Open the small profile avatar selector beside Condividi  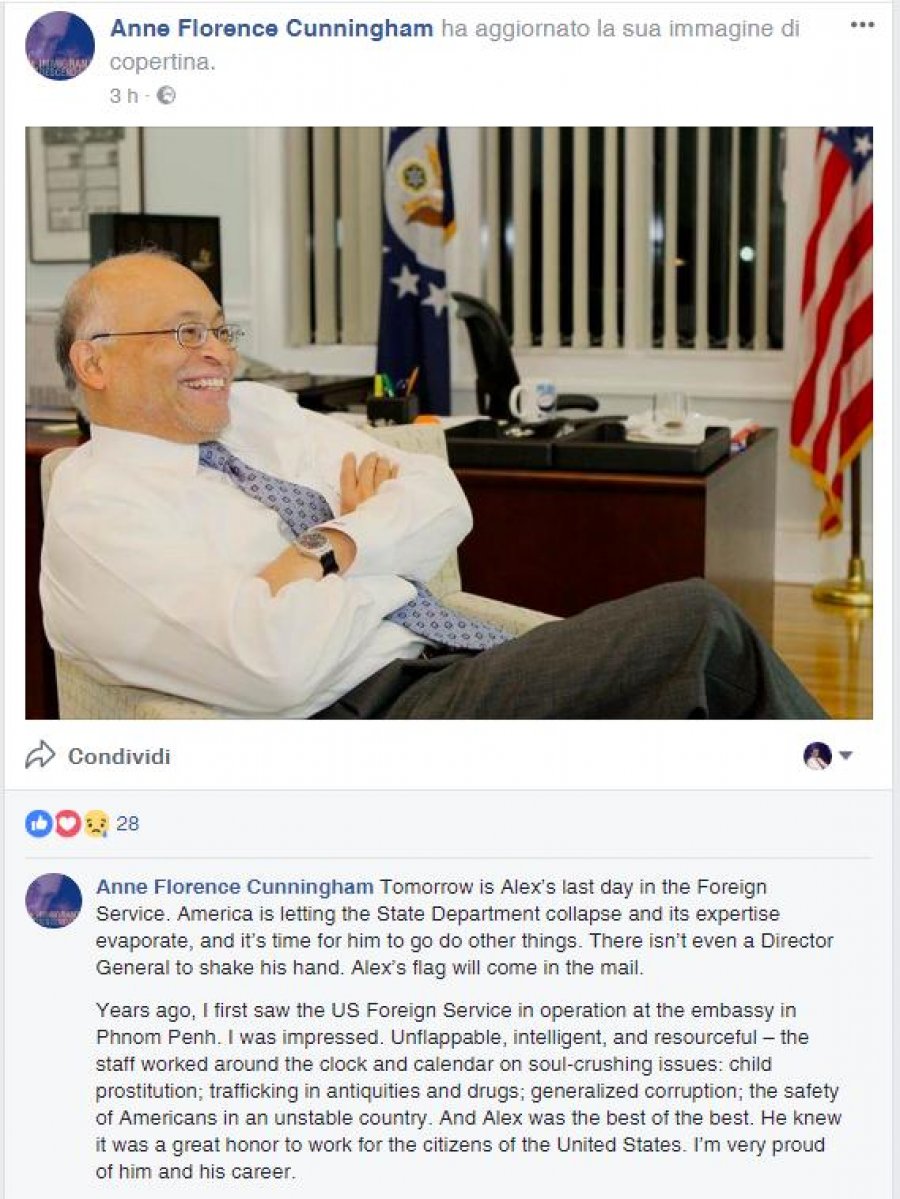point(817,755)
